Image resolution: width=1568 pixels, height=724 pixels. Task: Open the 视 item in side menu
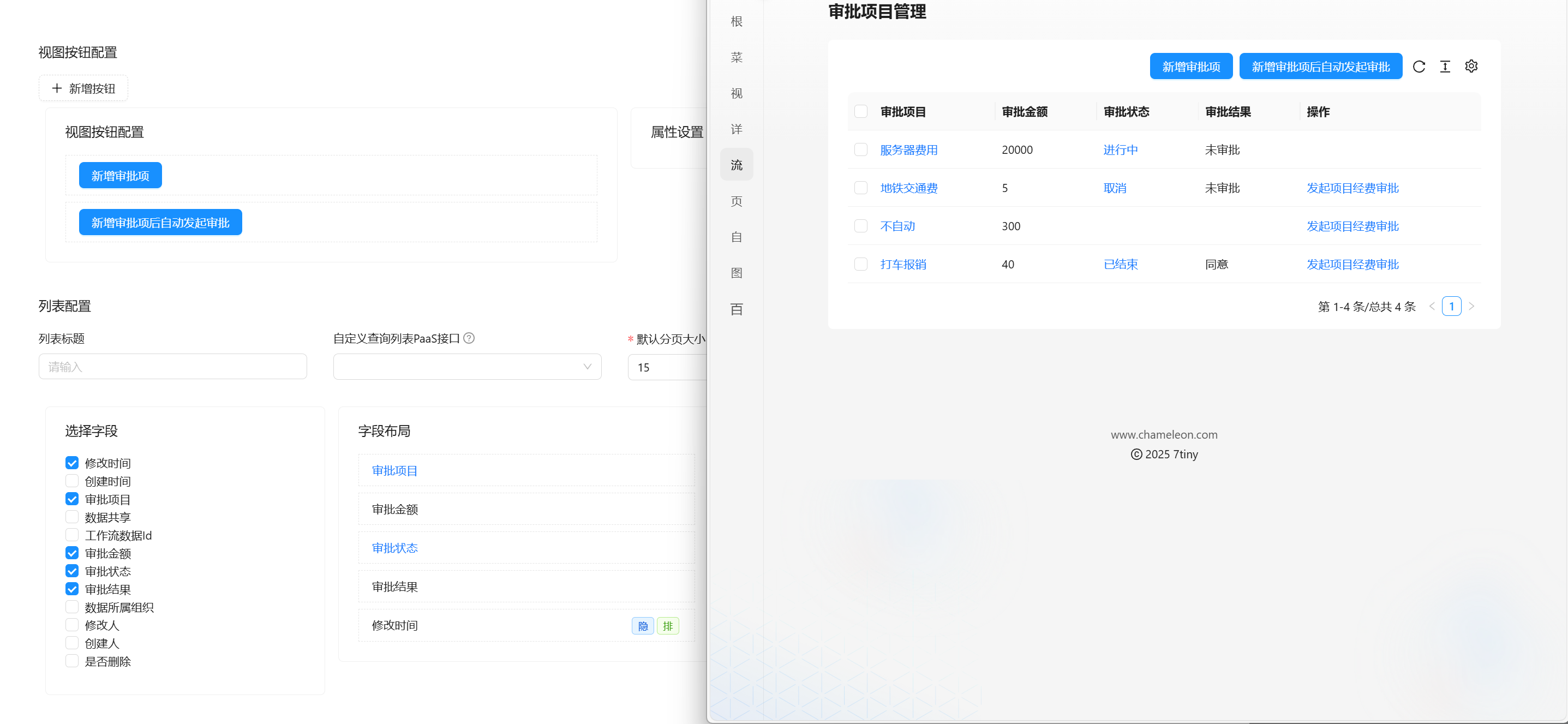[737, 93]
